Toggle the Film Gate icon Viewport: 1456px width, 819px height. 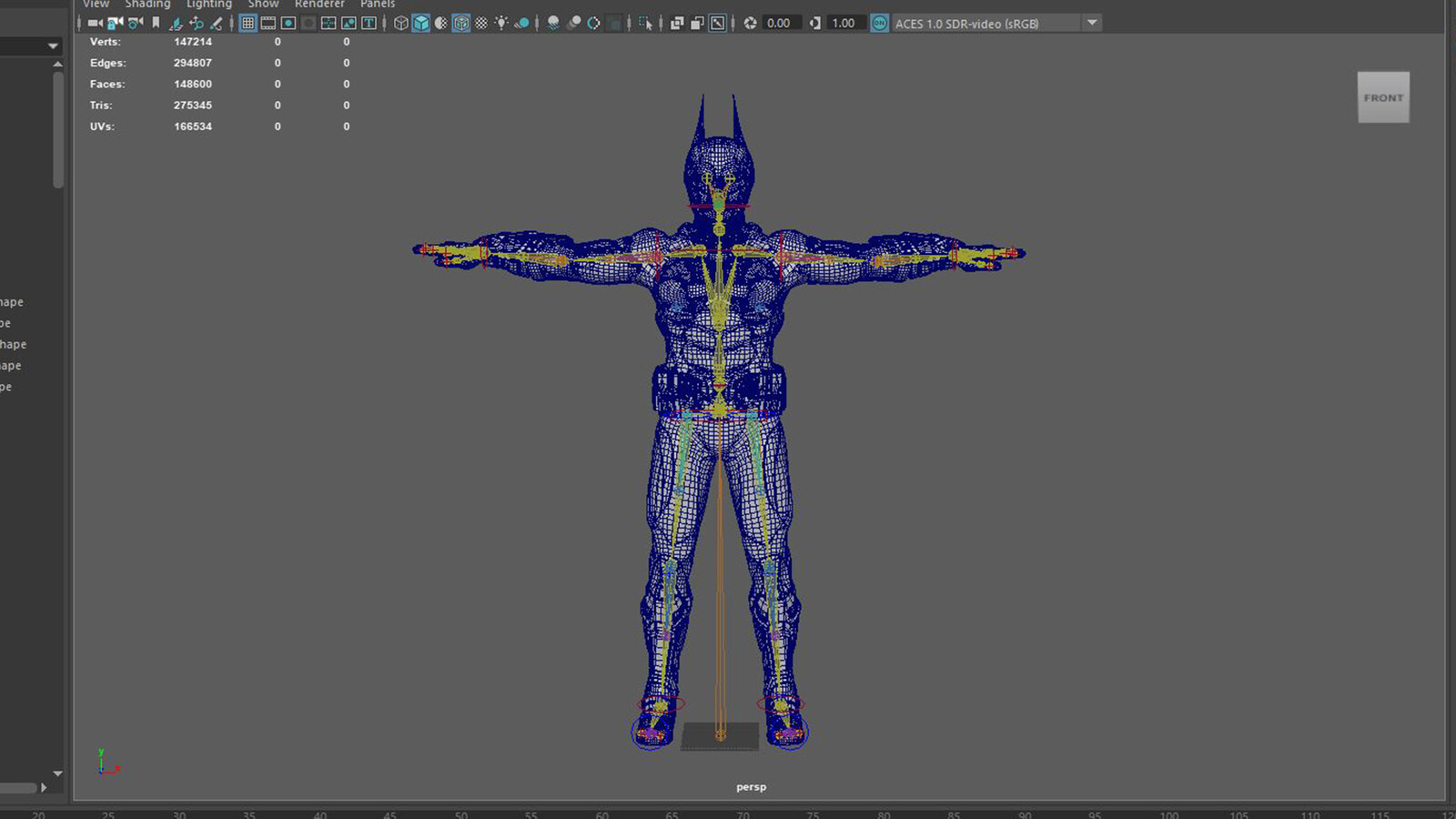point(268,24)
